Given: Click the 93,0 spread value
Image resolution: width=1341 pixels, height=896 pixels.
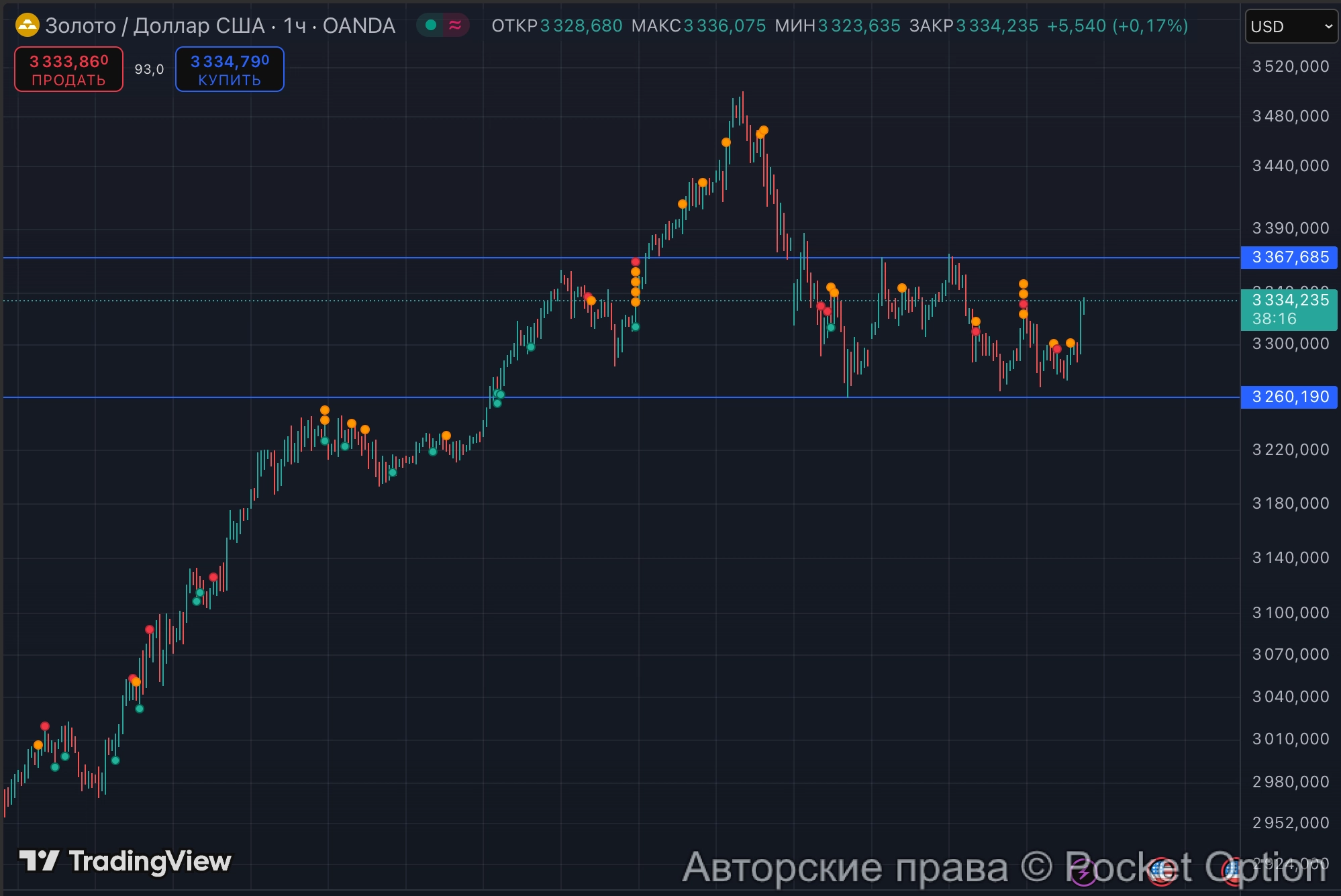Looking at the screenshot, I should (149, 69).
